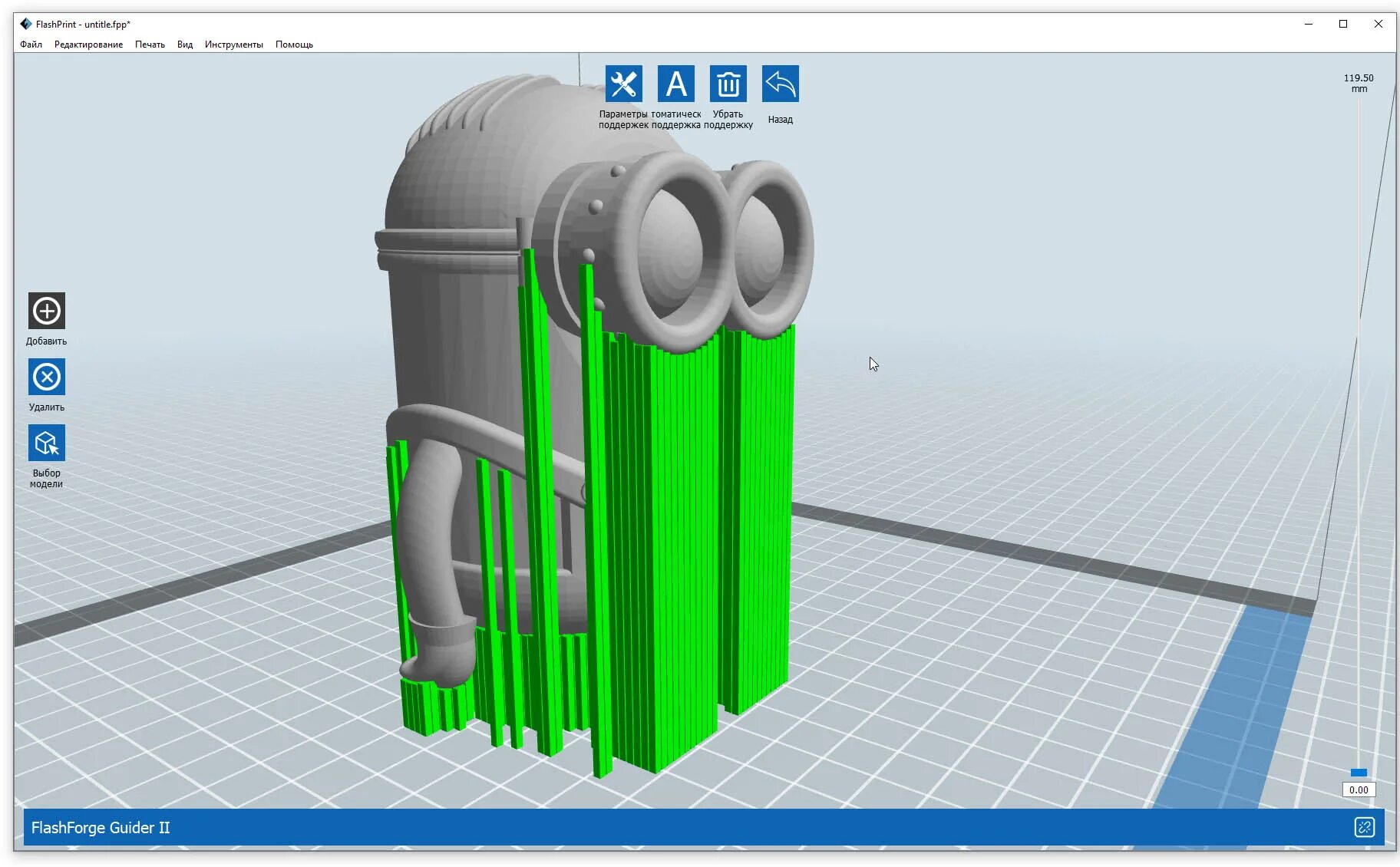Generate automatic supports with the A icon
Image resolution: width=1400 pixels, height=867 pixels.
point(675,84)
